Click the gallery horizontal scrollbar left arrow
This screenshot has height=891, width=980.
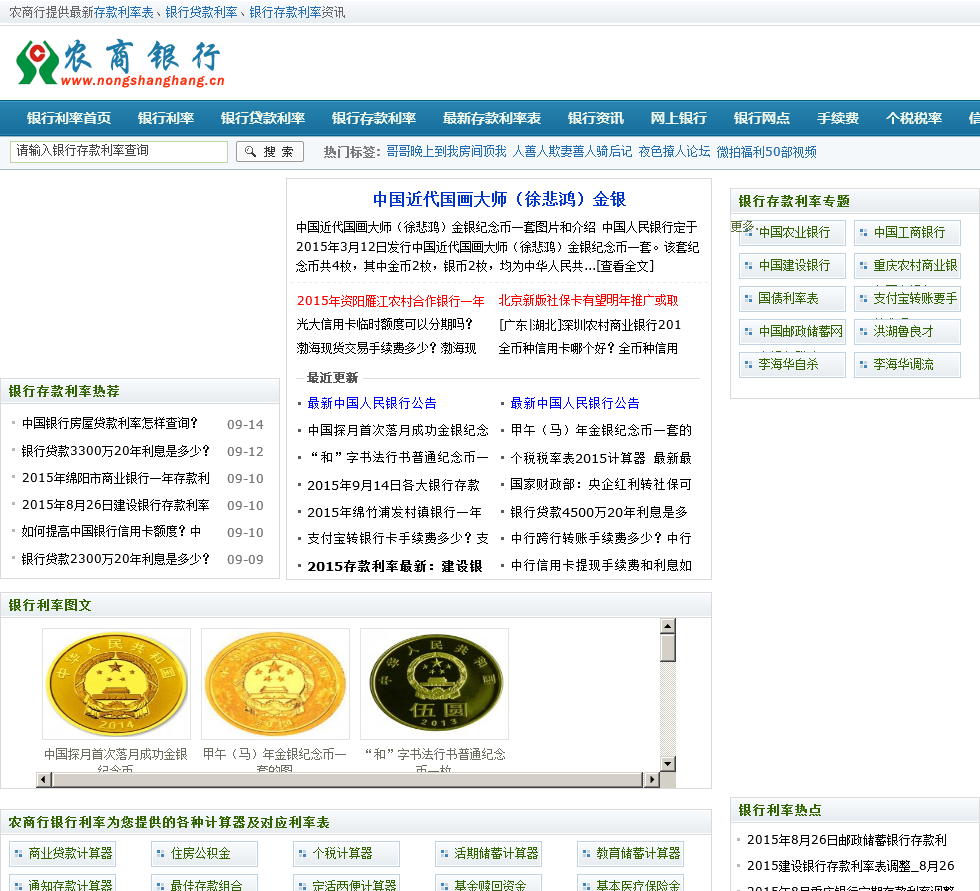pyautogui.click(x=44, y=779)
